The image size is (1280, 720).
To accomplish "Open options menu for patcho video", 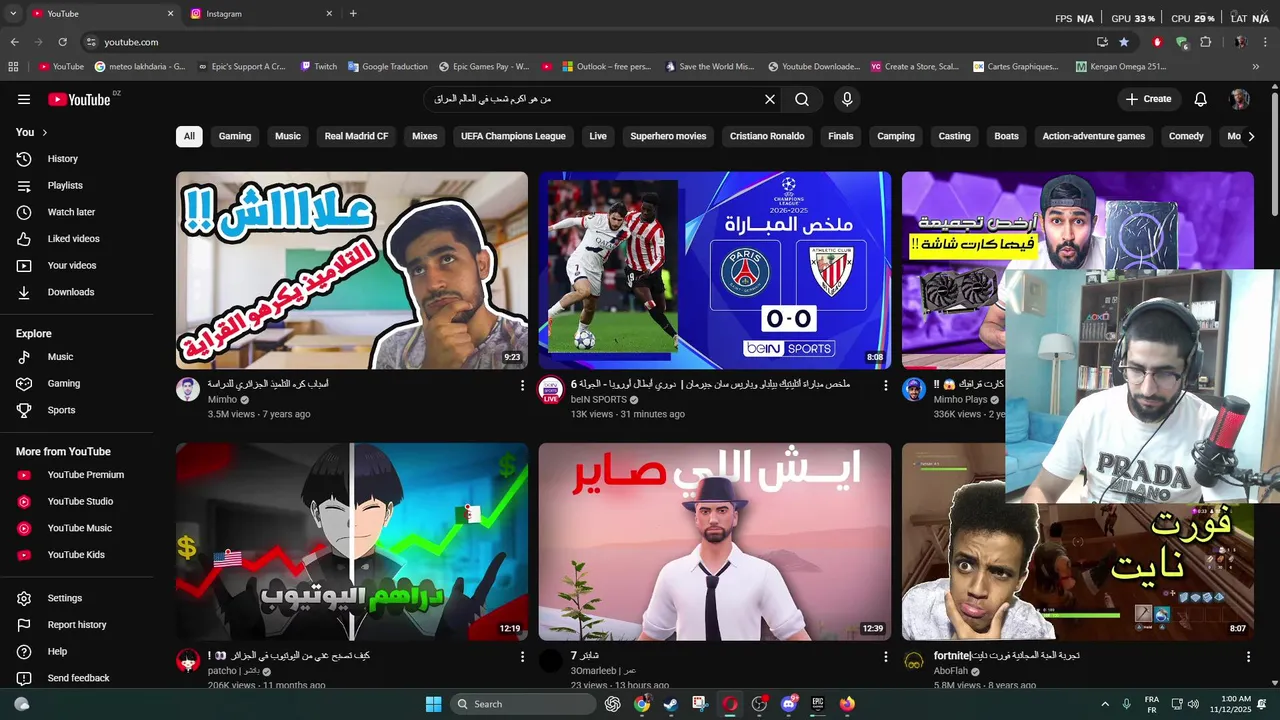I will [x=522, y=657].
